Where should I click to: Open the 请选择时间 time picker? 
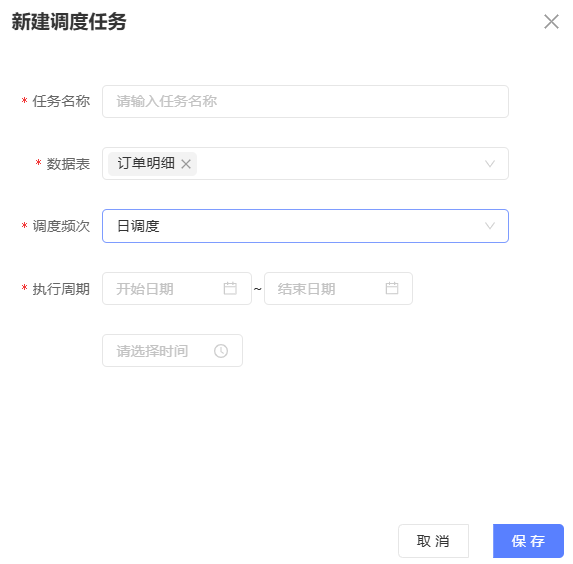click(172, 351)
